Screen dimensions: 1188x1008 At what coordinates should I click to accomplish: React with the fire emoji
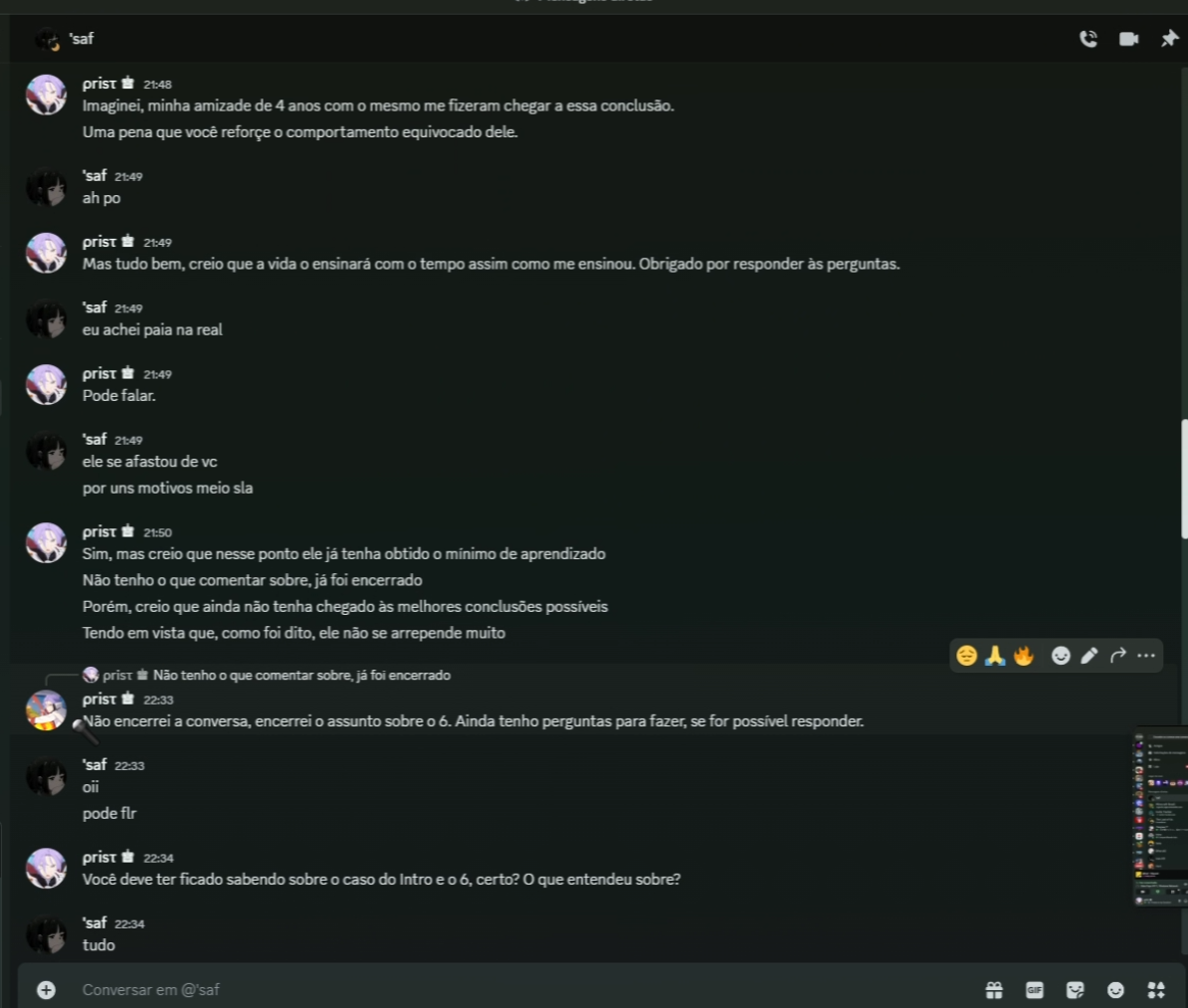(1024, 656)
